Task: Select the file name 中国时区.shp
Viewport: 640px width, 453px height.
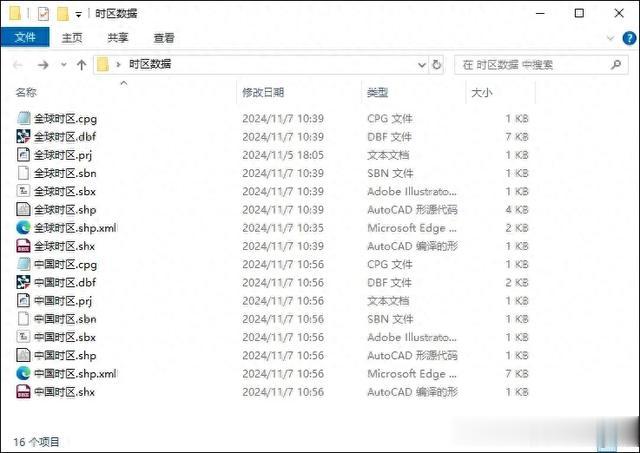Action: point(65,355)
